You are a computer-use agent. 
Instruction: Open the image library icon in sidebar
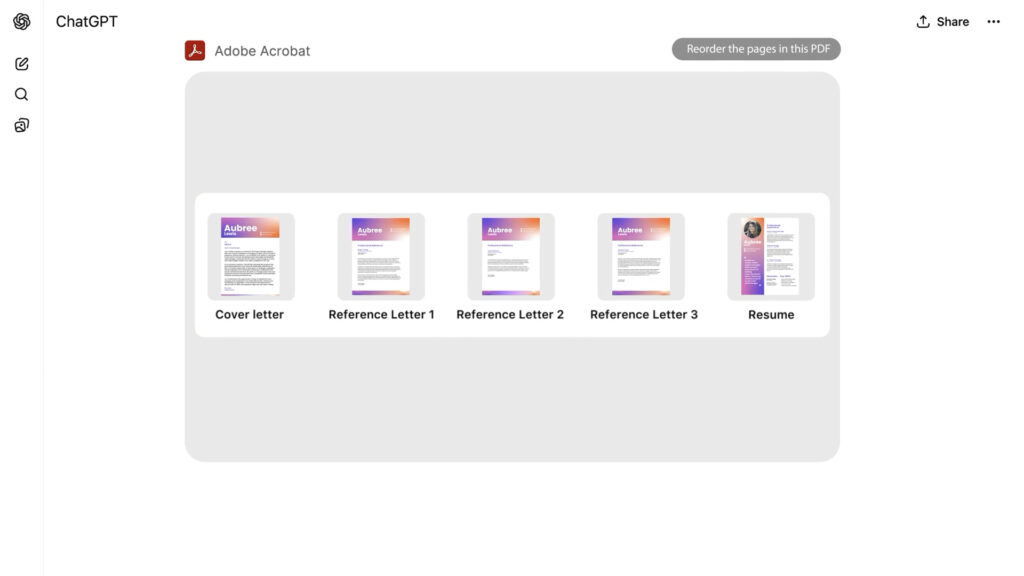[x=22, y=126]
